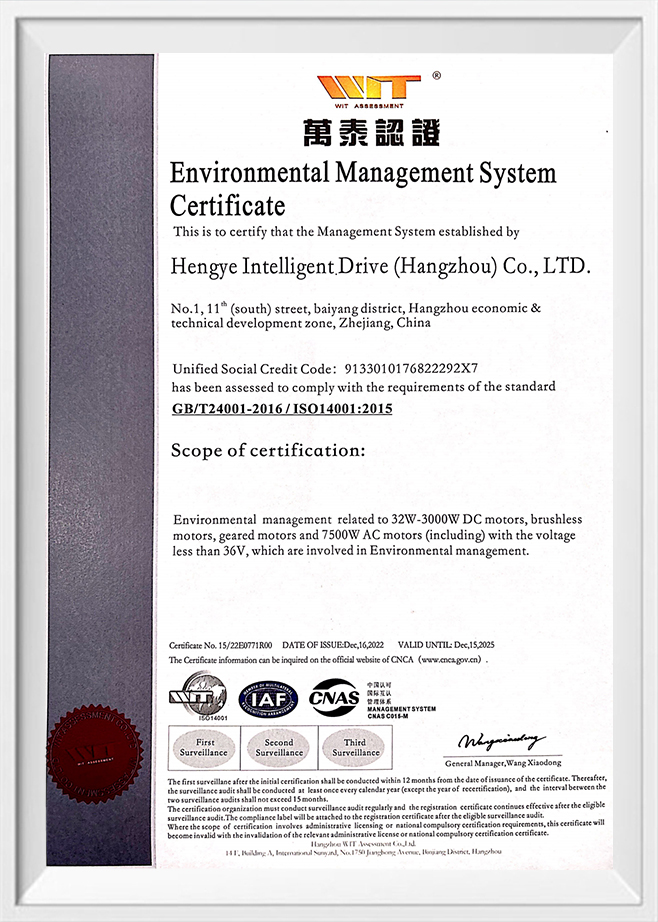Click 'This is to certify that' line
658x922 pixels.
[346, 232]
